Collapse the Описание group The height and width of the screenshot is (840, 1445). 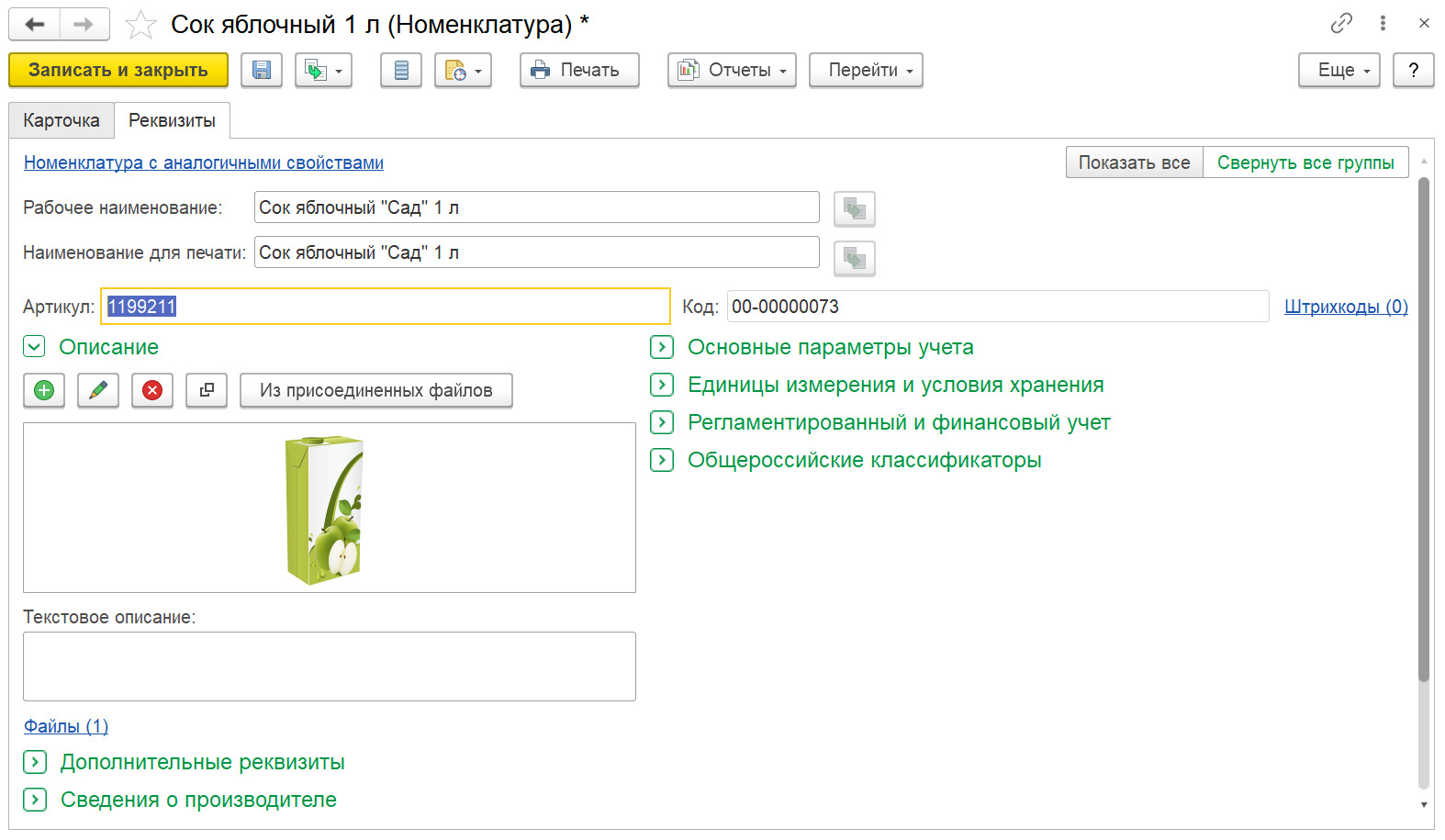coord(34,347)
